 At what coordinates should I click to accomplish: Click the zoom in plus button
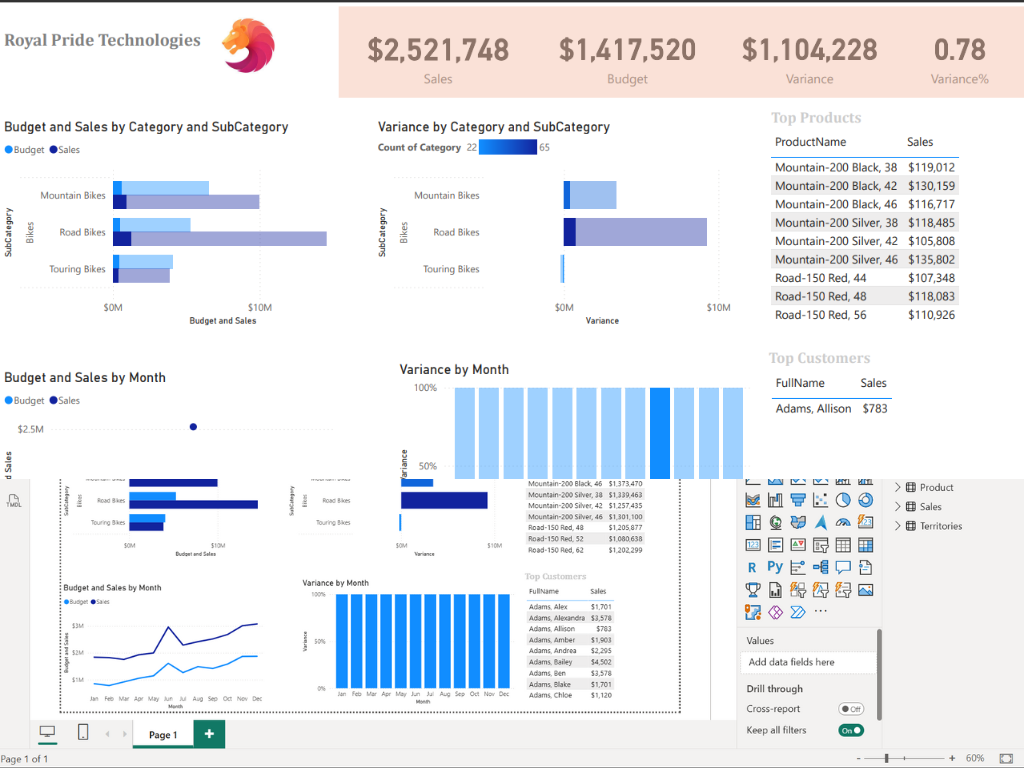[x=952, y=758]
